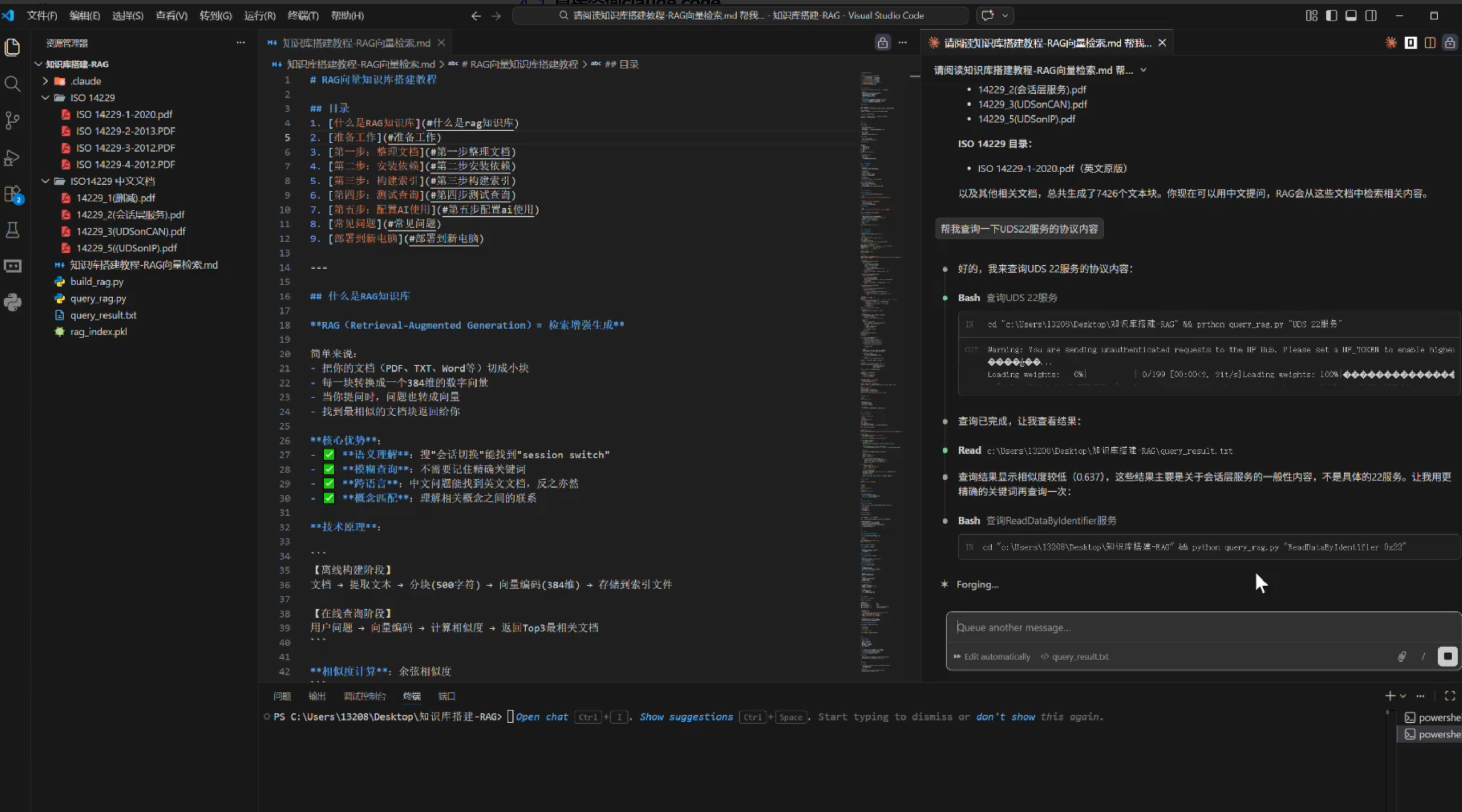Open build_rag.py in the explorer
The image size is (1462, 812).
(97, 282)
